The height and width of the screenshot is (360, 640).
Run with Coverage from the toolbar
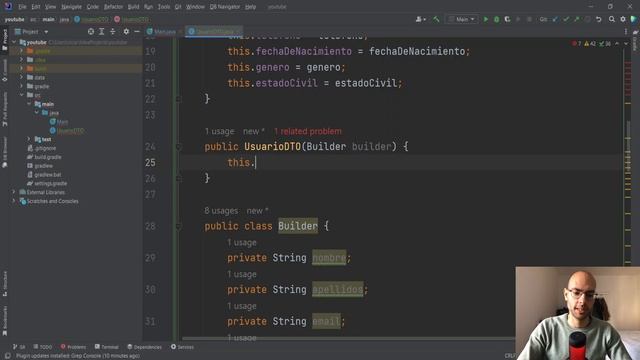507,19
